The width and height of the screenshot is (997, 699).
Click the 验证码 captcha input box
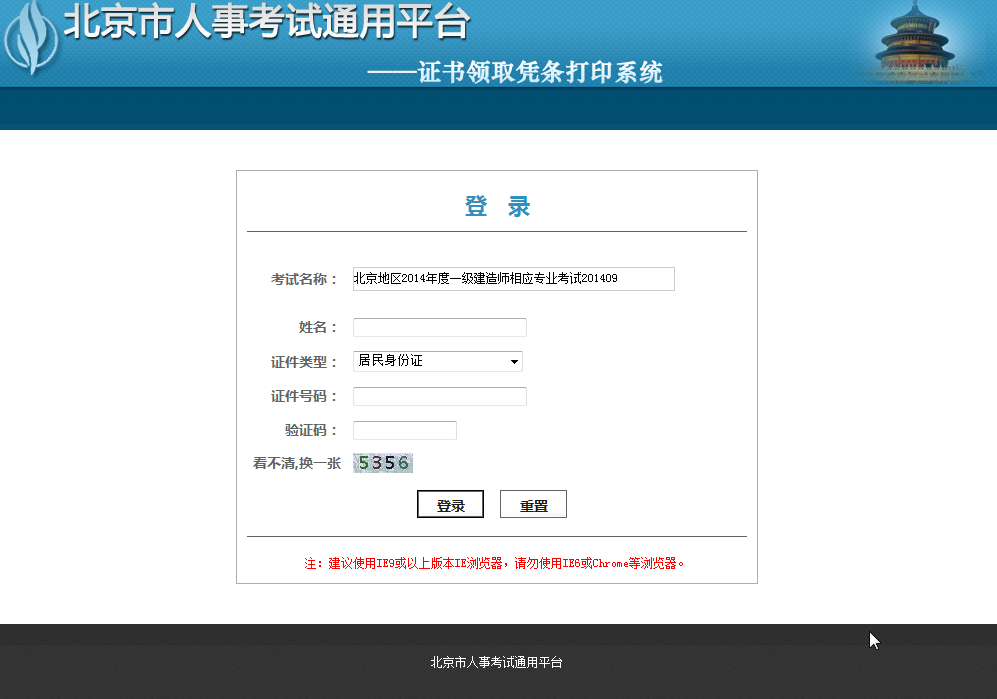404,430
